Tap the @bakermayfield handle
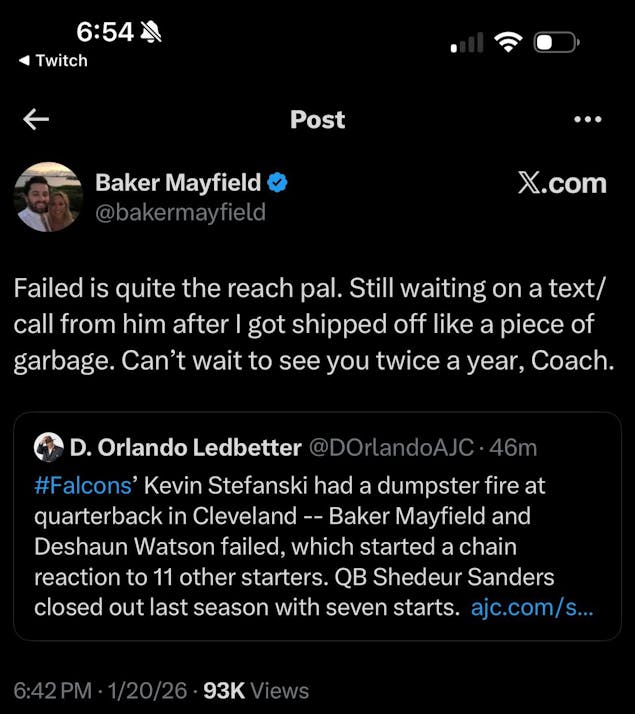Screen dimensions: 635x714 click(x=180, y=212)
